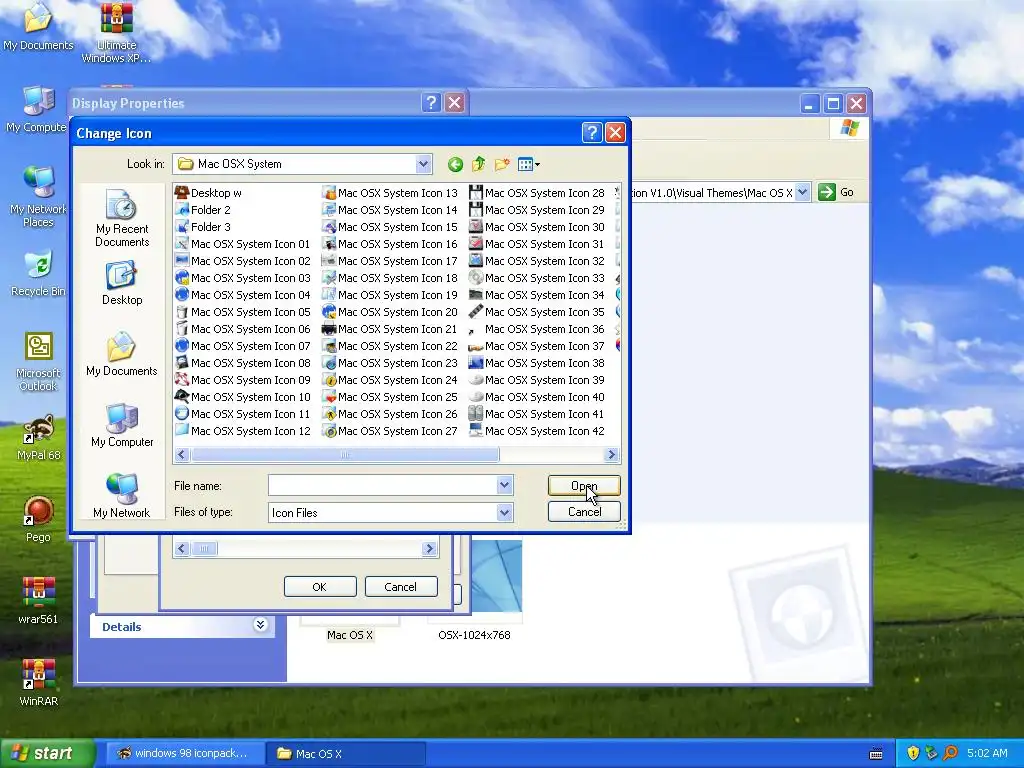Select the Folder 3 icon file
Image resolution: width=1024 pixels, height=768 pixels.
click(x=203, y=227)
